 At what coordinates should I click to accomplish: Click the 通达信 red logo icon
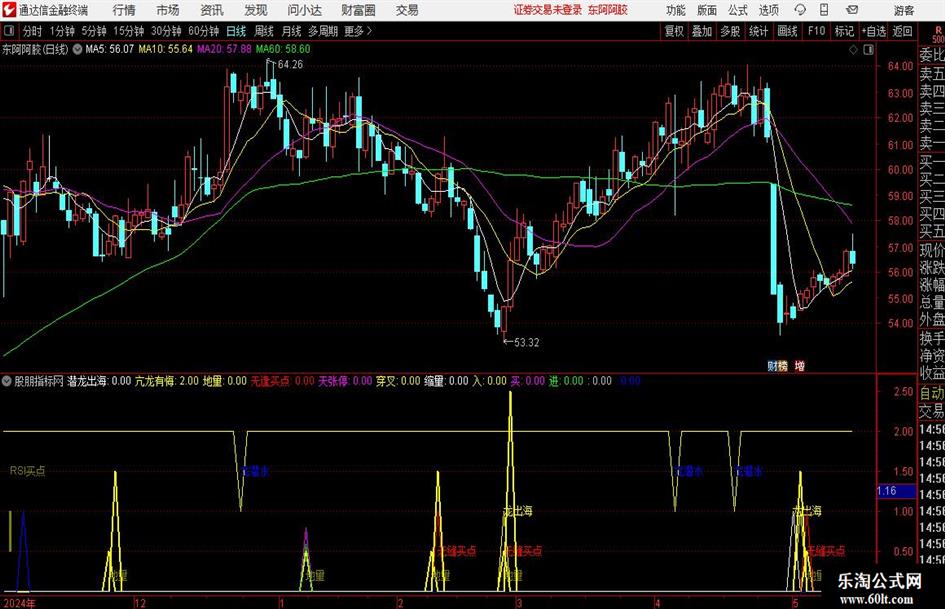pos(9,10)
